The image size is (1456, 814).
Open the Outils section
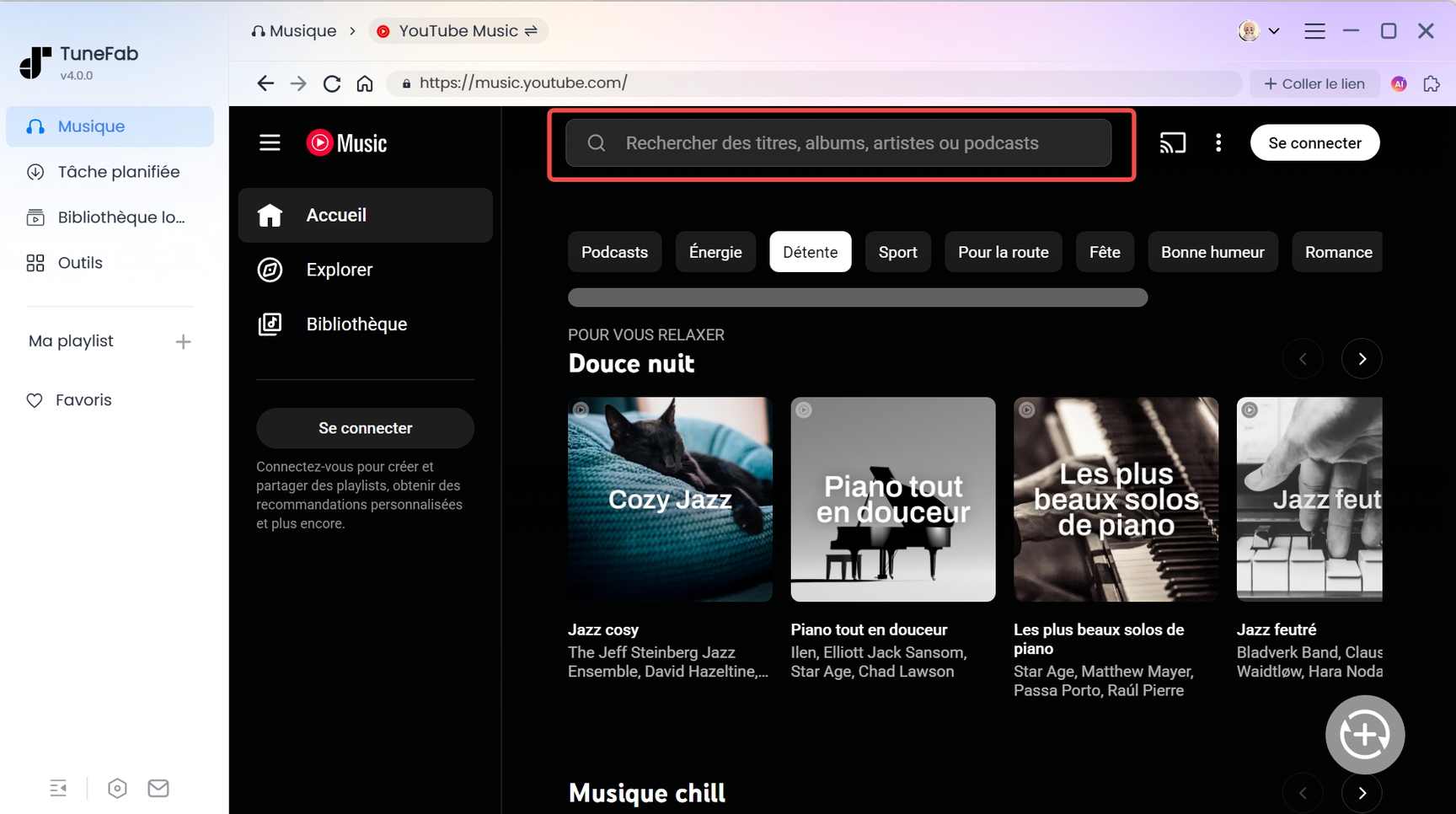[79, 262]
